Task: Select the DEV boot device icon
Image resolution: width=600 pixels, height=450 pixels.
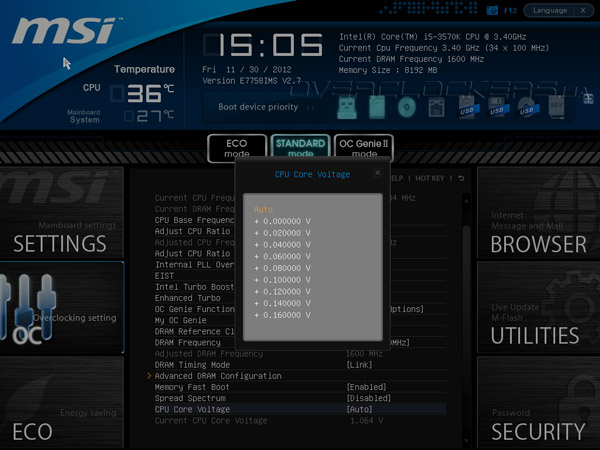Action: [x=556, y=107]
